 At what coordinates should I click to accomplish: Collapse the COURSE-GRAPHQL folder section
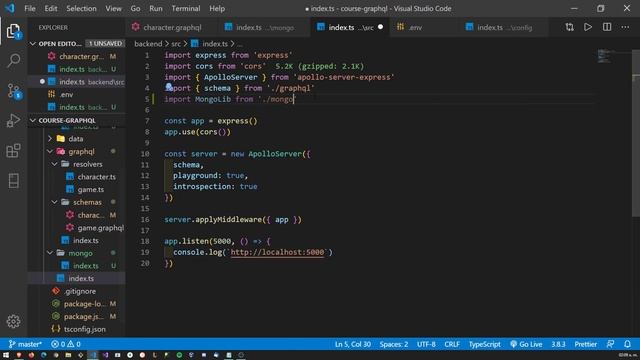point(33,120)
